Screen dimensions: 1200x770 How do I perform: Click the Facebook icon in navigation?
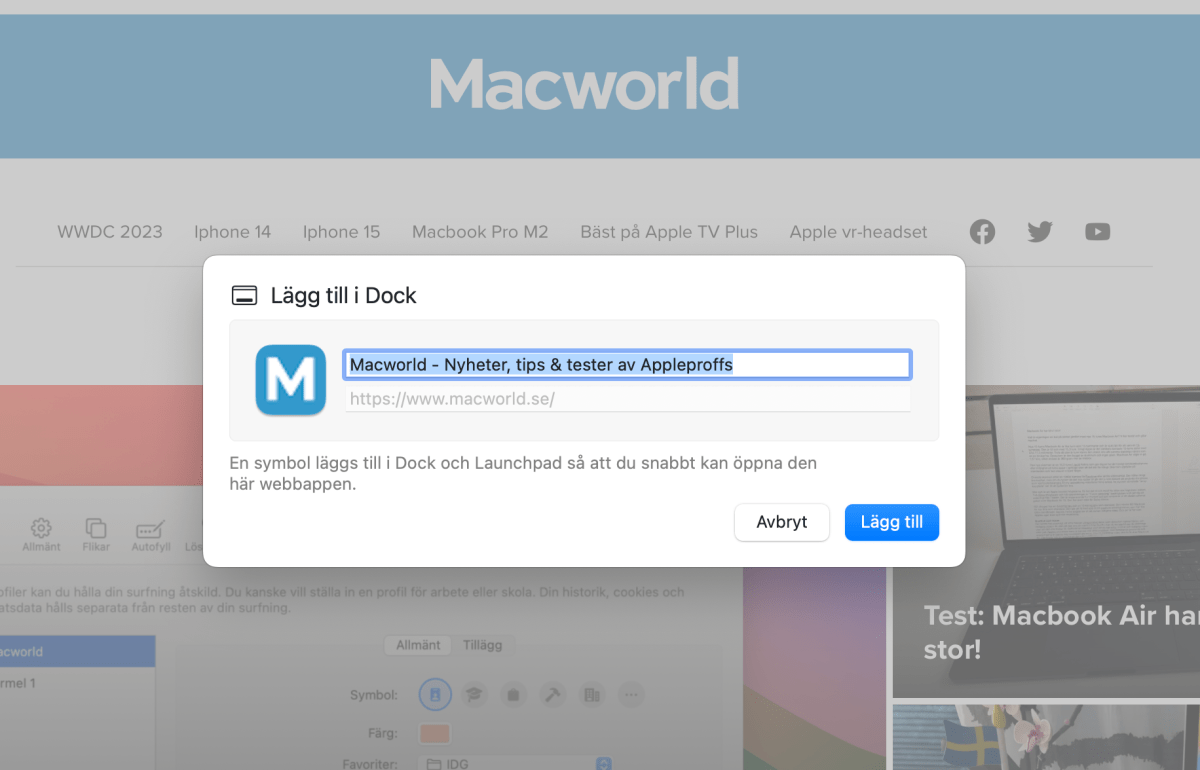(982, 232)
